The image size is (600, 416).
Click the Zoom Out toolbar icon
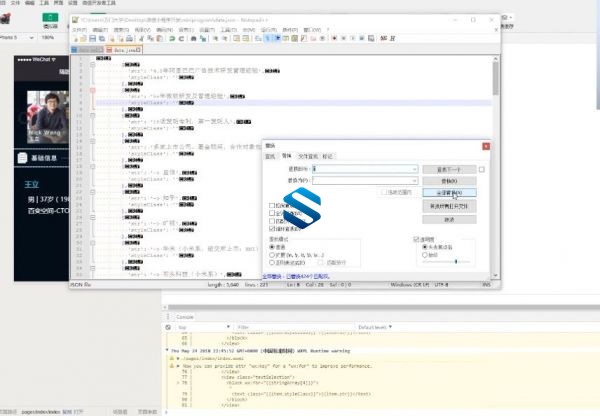225,38
